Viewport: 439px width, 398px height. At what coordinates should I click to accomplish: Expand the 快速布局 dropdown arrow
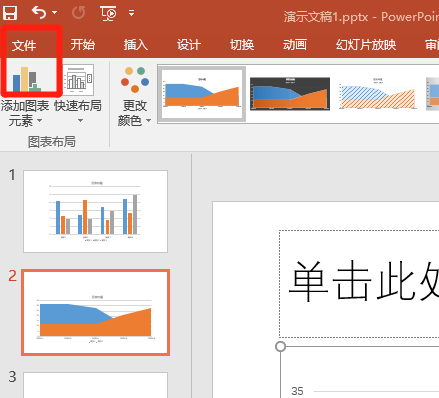coord(80,120)
